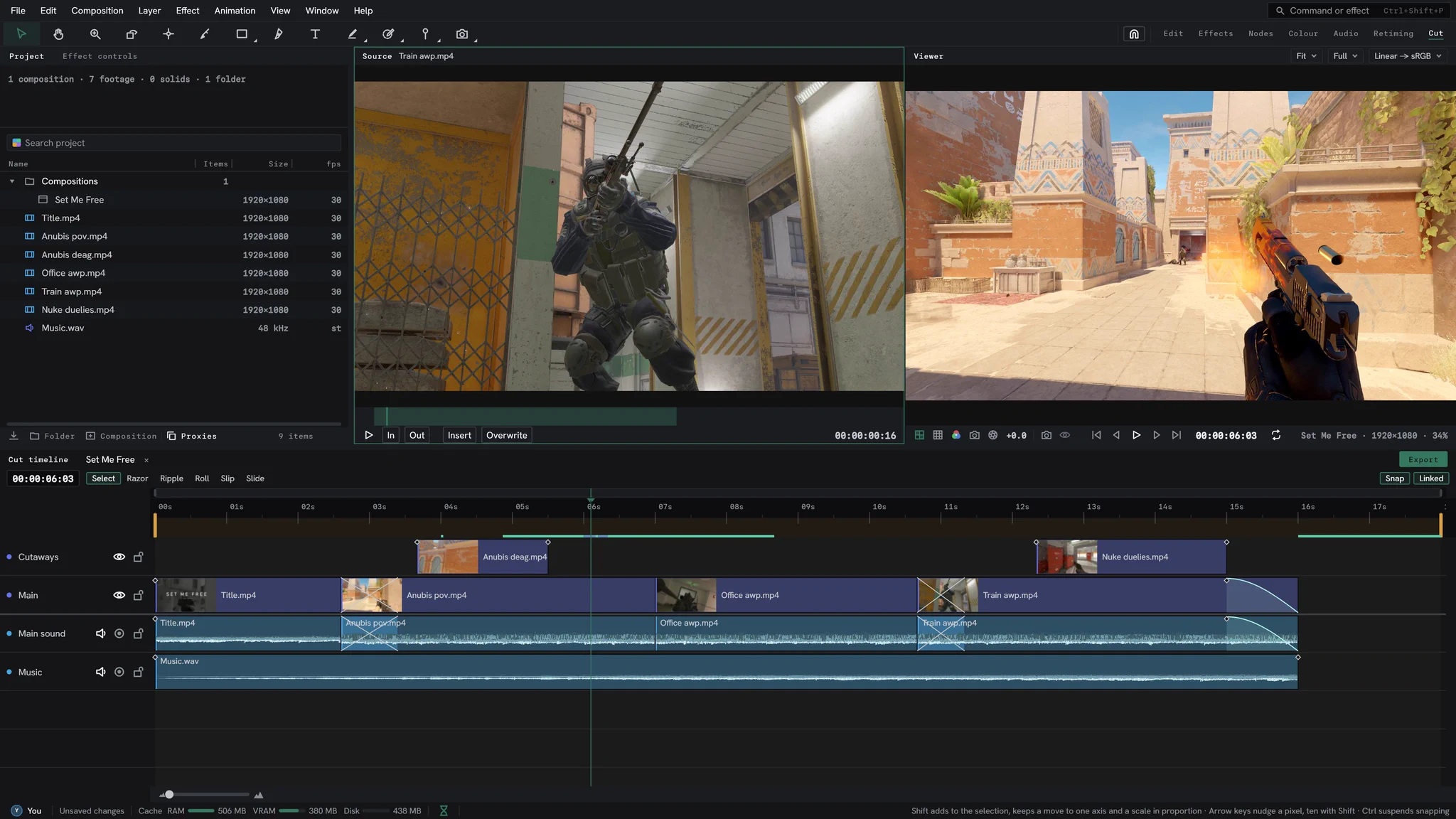Click the Export button

click(x=1423, y=459)
